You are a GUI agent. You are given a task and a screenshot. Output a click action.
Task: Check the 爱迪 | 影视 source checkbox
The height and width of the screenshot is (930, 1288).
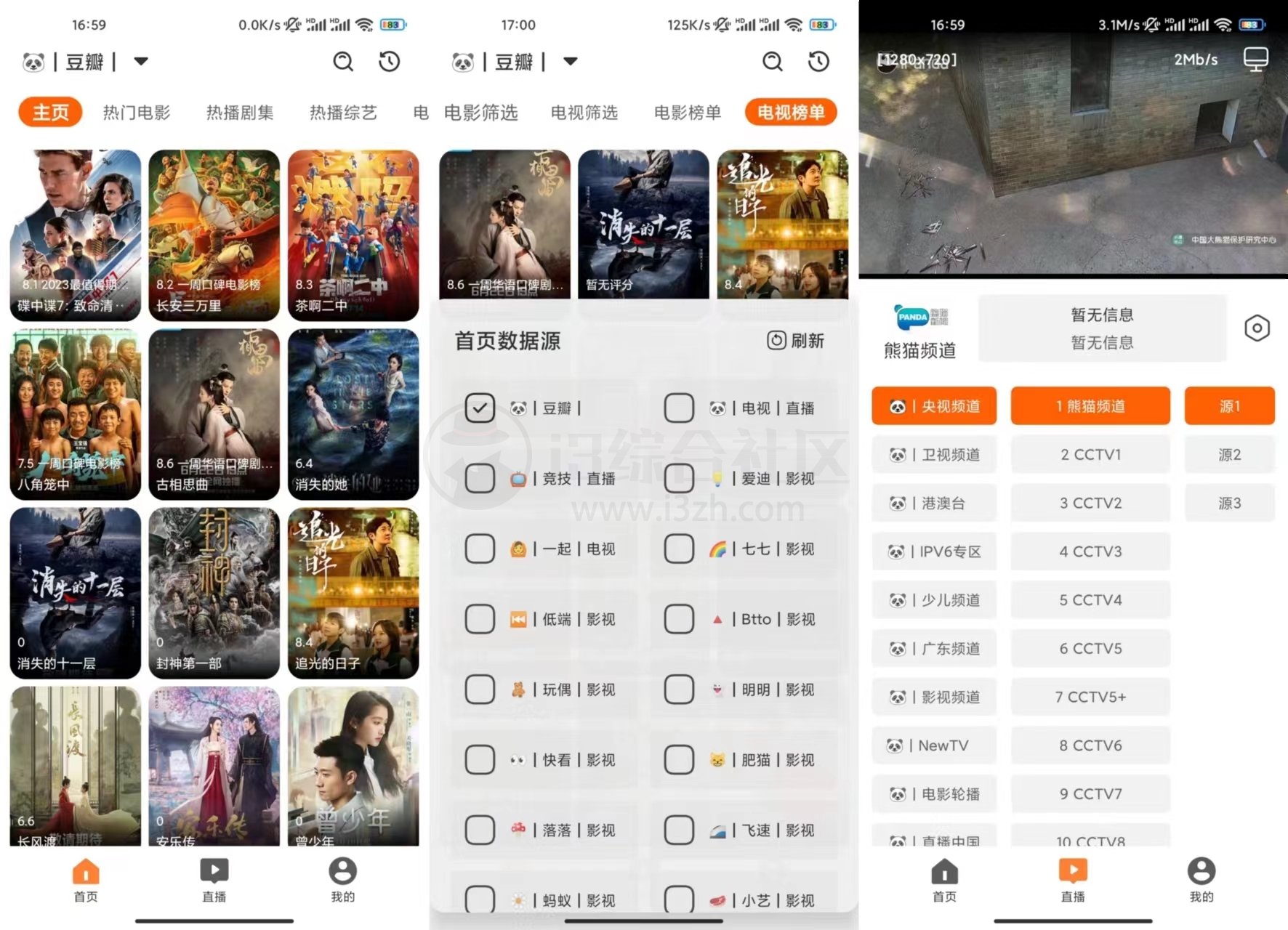(679, 479)
